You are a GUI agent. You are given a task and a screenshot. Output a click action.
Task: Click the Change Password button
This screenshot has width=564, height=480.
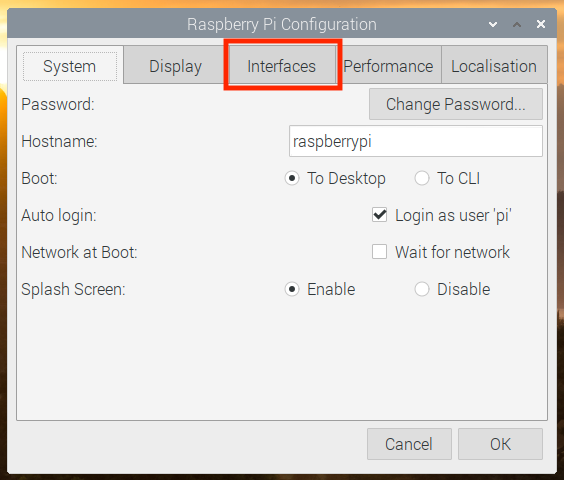coord(456,104)
